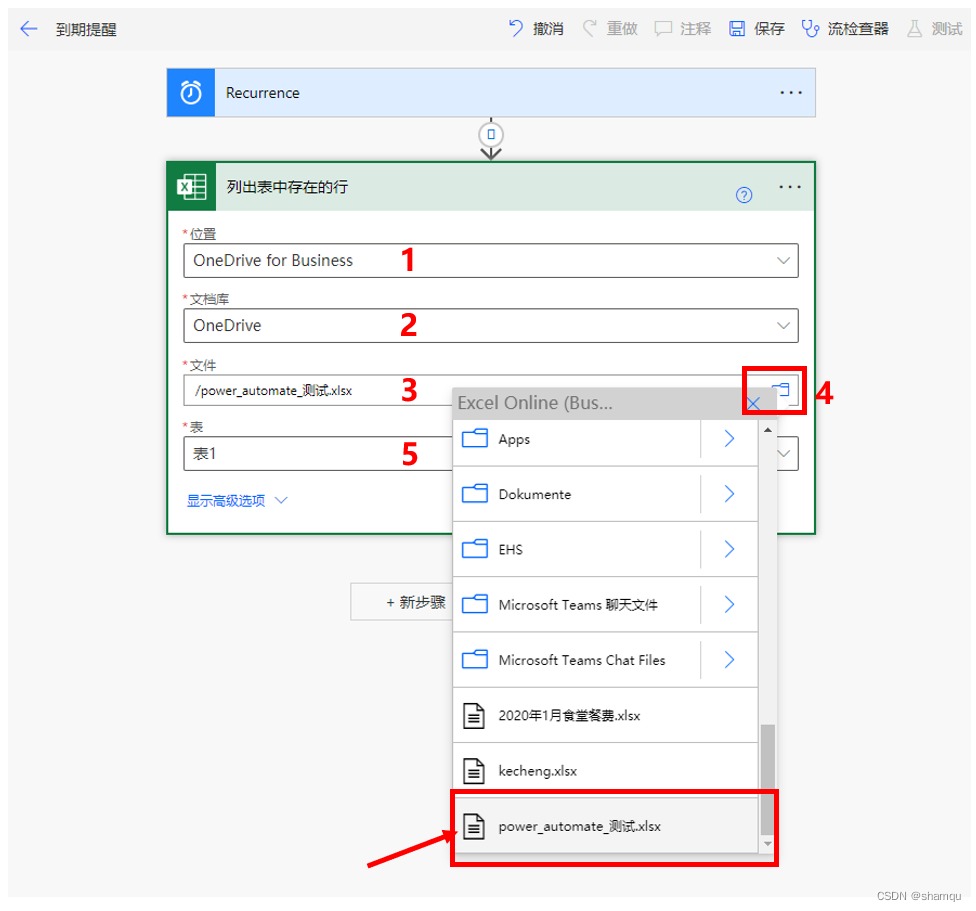
Task: Go back using the left arrow
Action: tap(29, 29)
